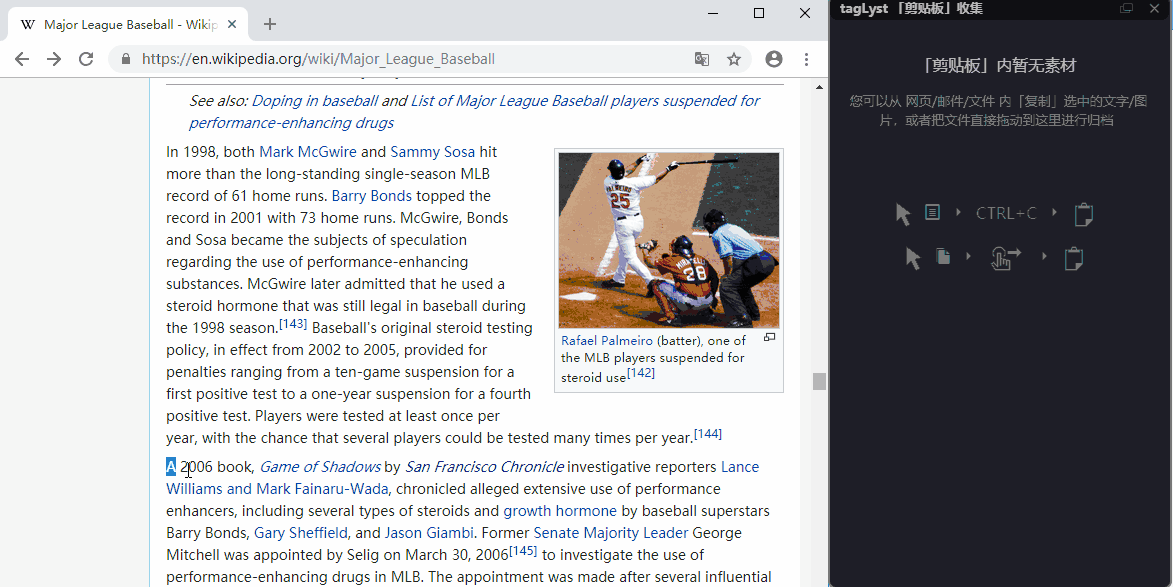Open Game of Shadows book link
1173x587 pixels.
319,467
